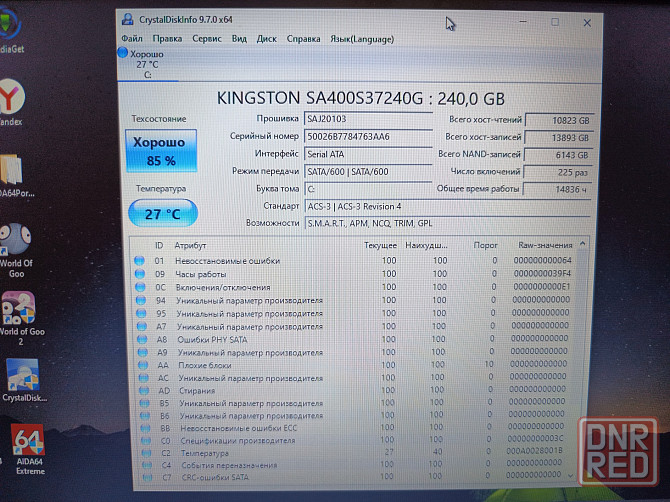The image size is (670, 502).
Task: Click the status icon of attribute A8
Action: (x=142, y=339)
